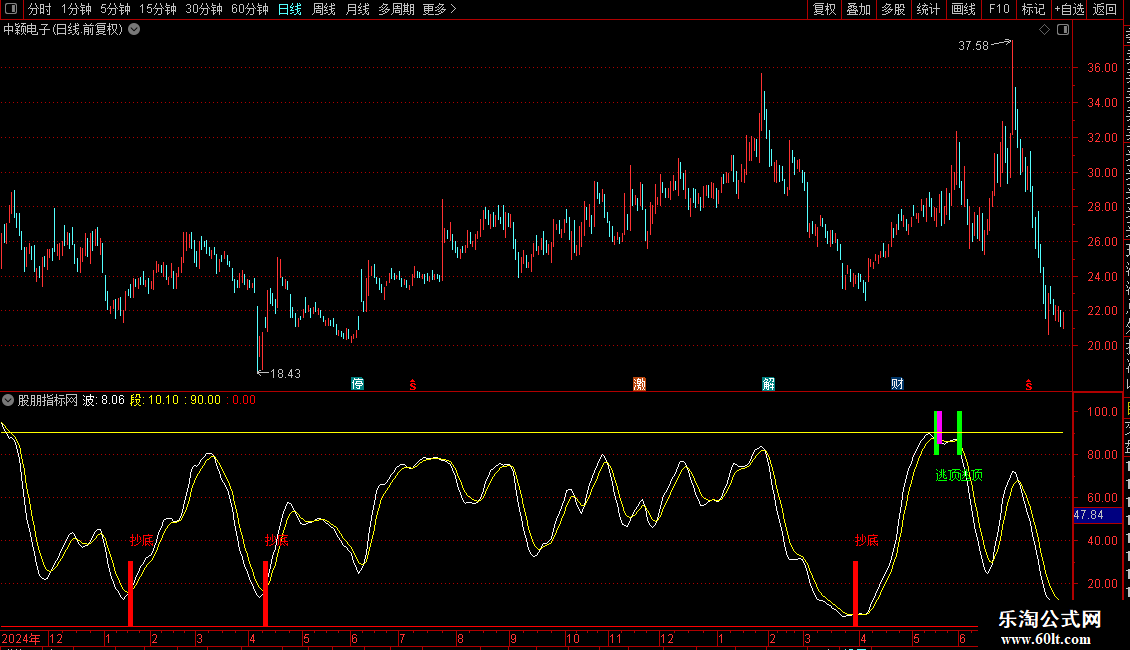
Task: Click the 解 info marker on timeline
Action: [768, 384]
